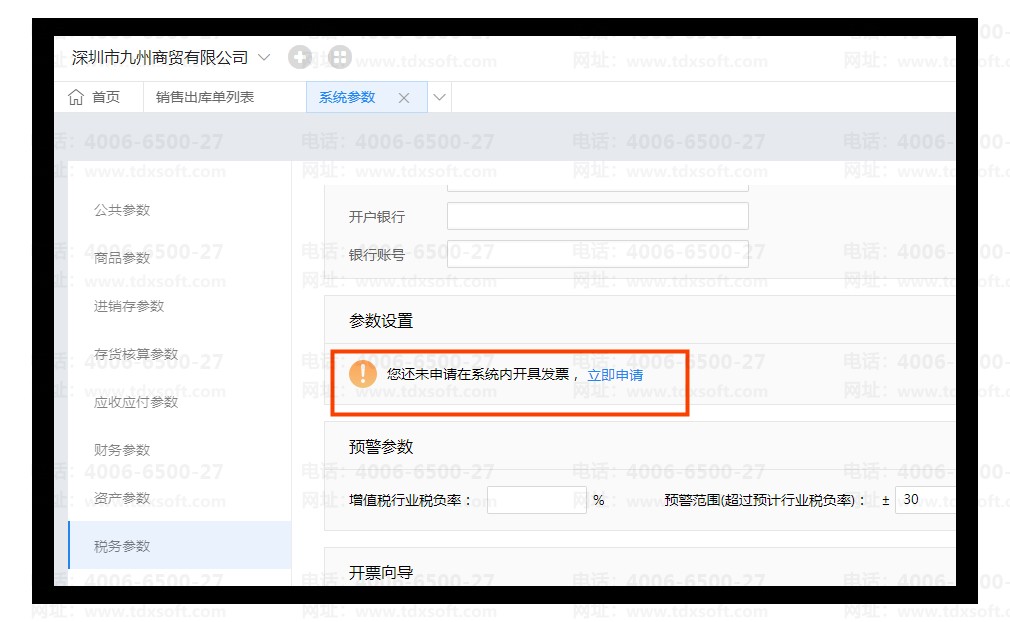
Task: Click the home icon in 首页 tab
Action: pyautogui.click(x=76, y=97)
